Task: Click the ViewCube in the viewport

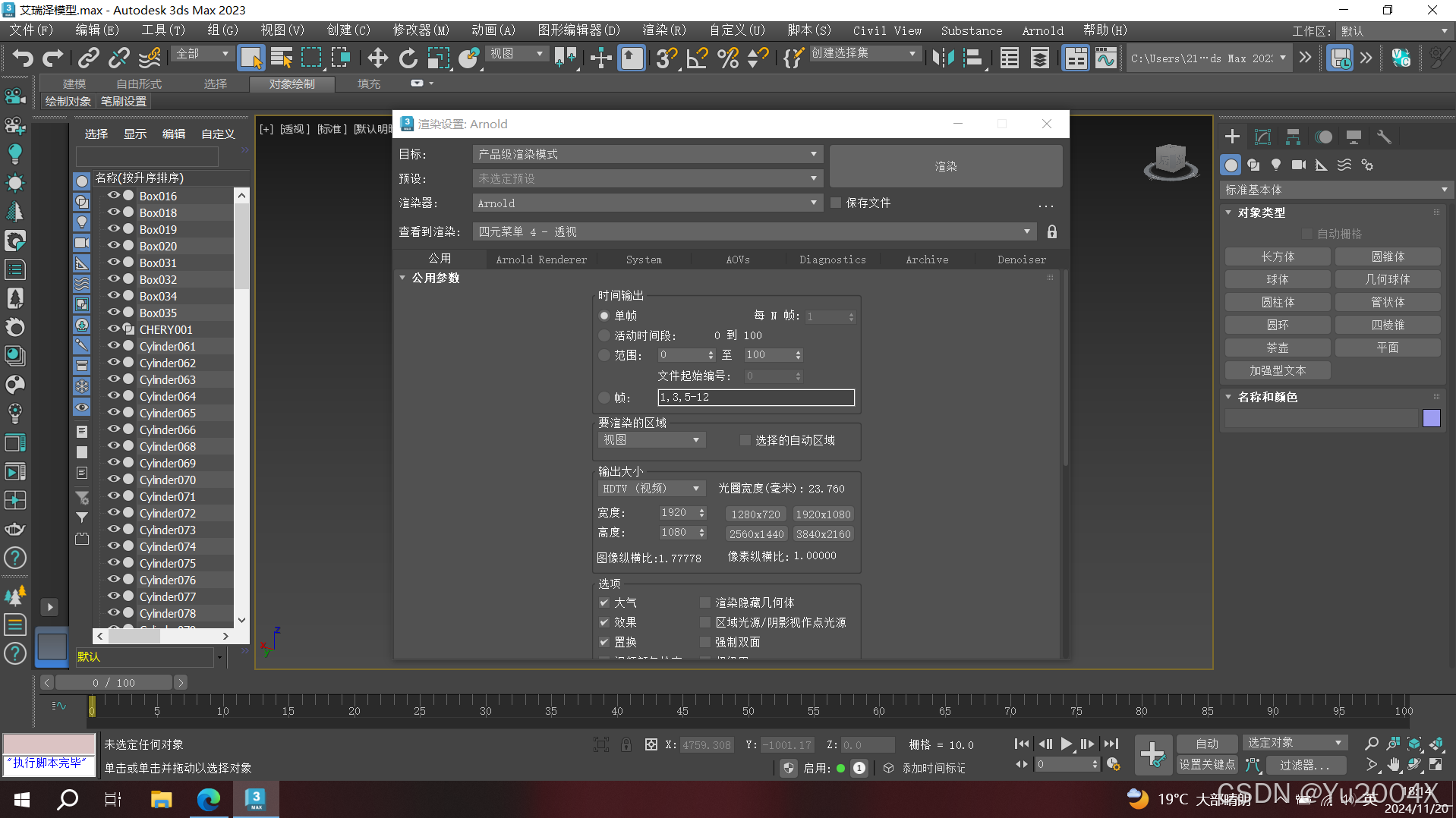Action: [x=1171, y=161]
